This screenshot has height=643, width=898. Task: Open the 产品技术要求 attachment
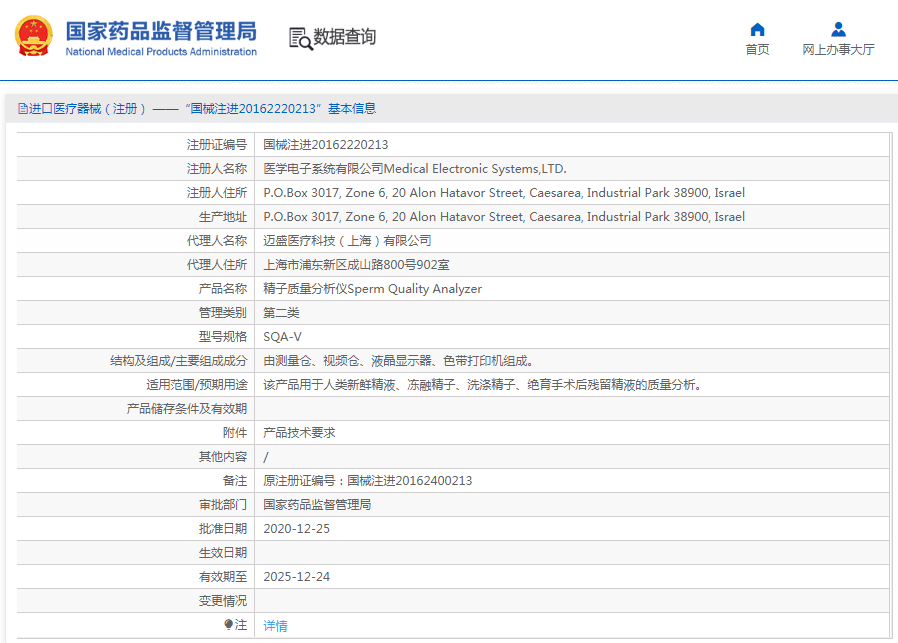299,433
